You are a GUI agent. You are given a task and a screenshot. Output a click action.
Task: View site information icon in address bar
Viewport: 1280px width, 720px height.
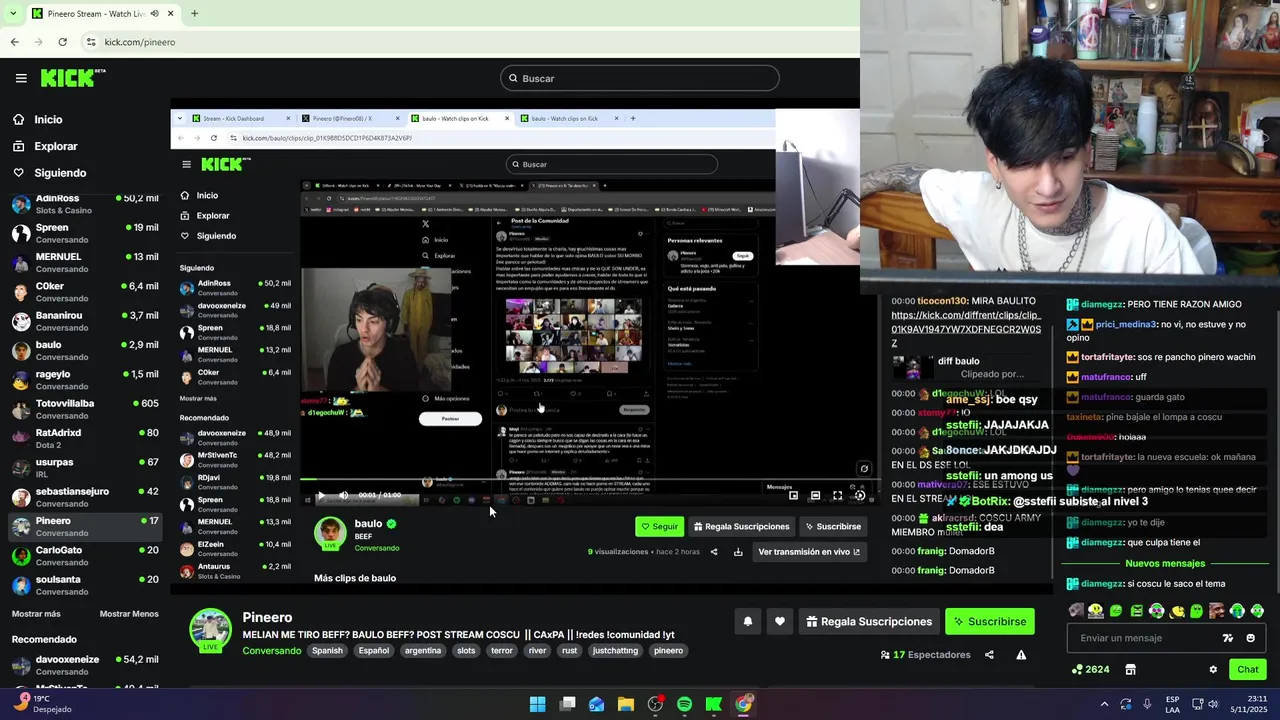[x=91, y=42]
